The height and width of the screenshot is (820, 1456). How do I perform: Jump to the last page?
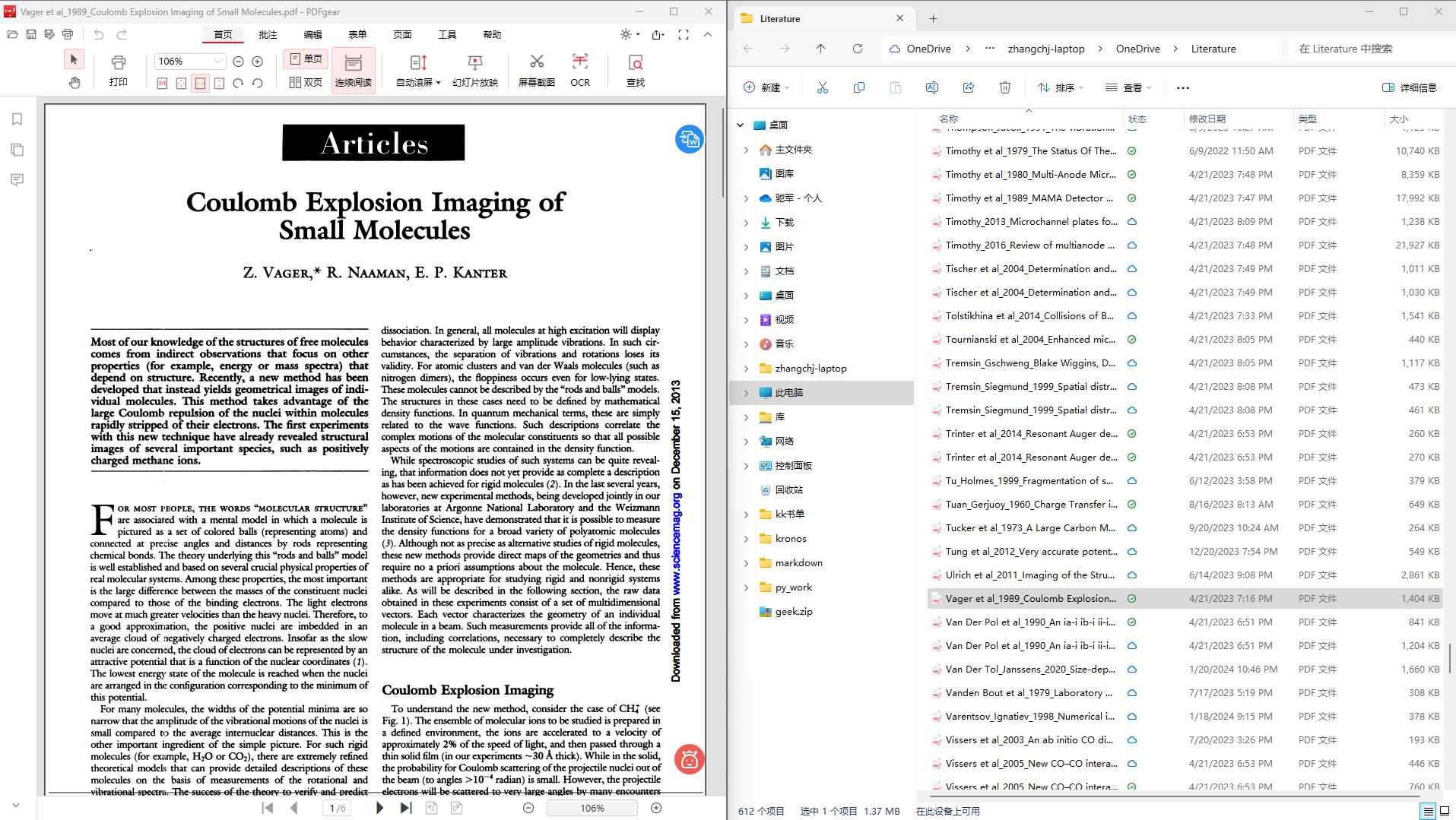[x=406, y=809]
